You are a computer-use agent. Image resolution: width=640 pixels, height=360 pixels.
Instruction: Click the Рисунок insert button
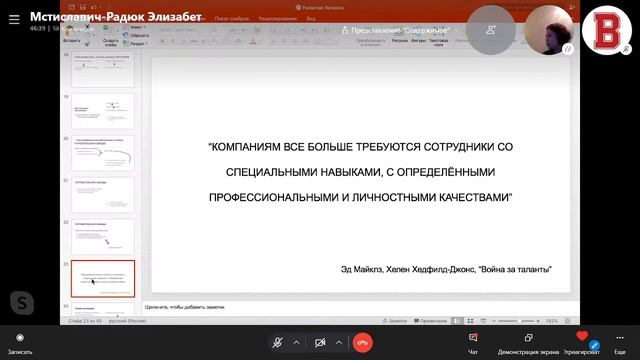400,36
